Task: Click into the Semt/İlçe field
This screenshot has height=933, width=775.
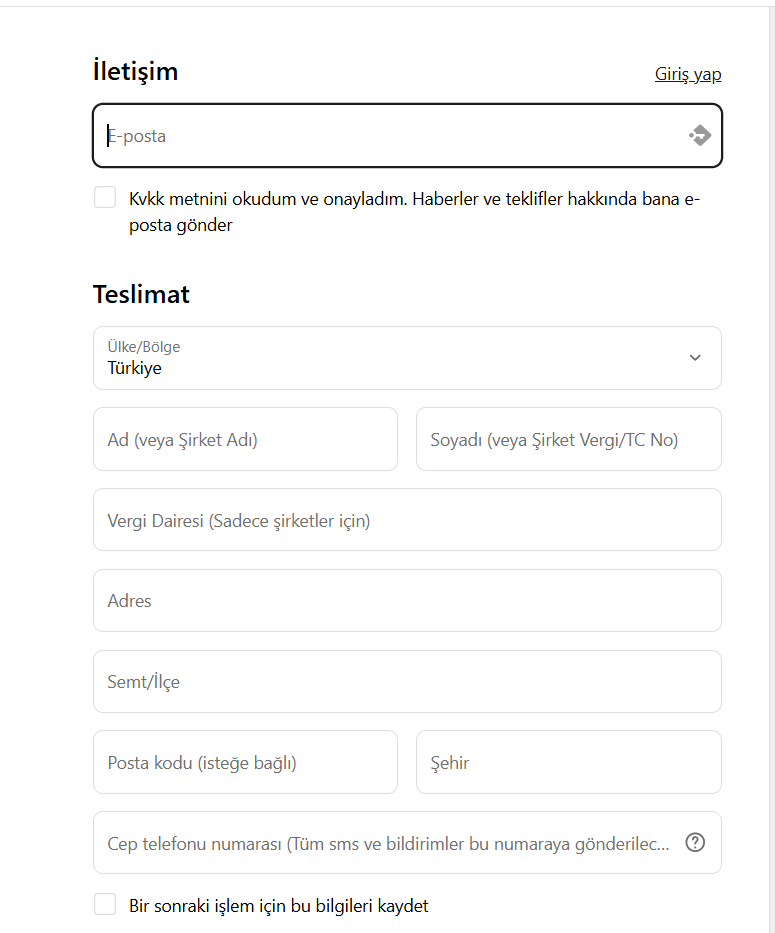Action: 407,682
